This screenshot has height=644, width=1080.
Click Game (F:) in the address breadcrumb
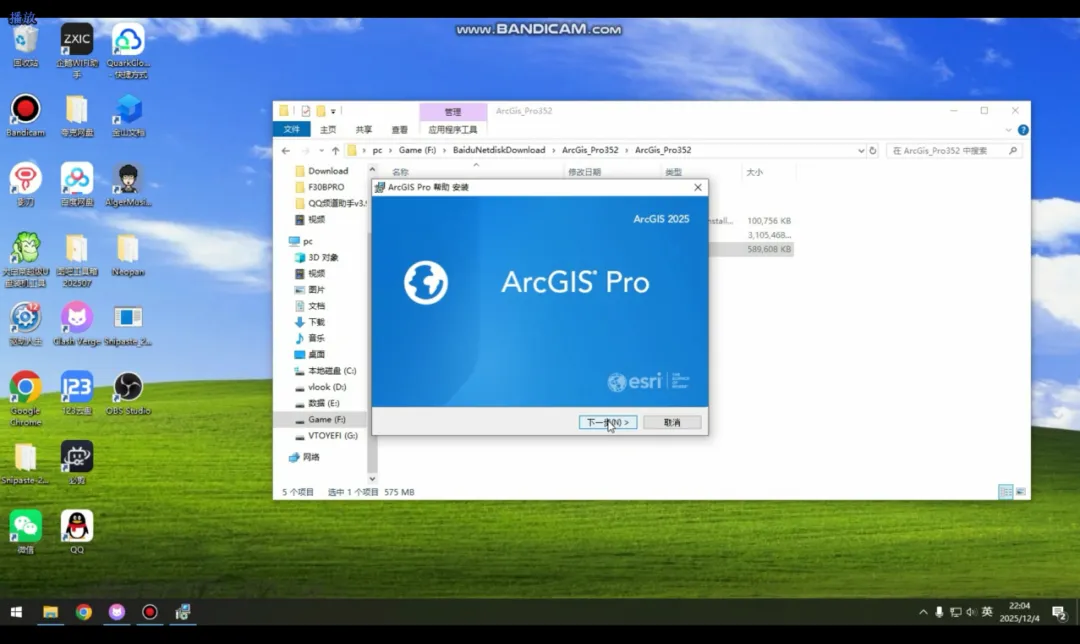[x=417, y=150]
